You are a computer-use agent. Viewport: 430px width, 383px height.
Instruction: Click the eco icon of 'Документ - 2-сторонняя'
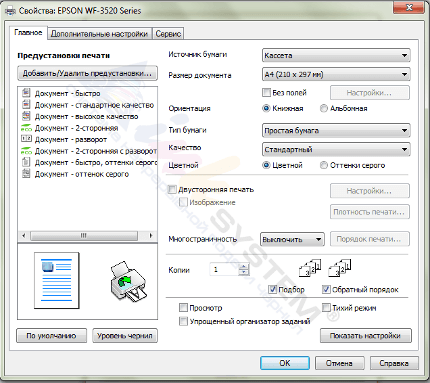[x=26, y=128]
